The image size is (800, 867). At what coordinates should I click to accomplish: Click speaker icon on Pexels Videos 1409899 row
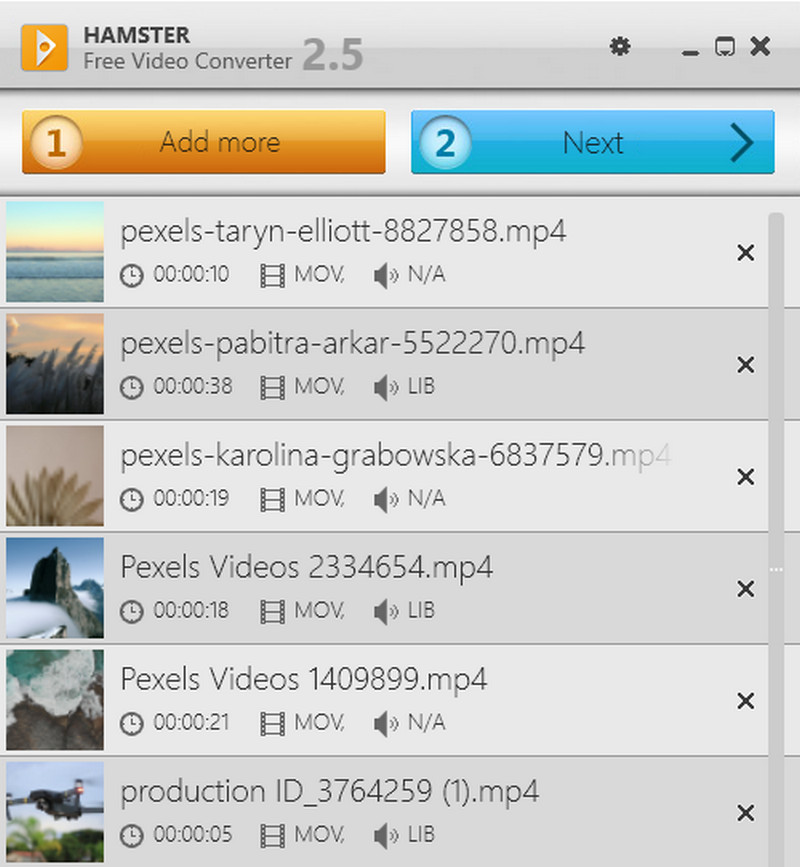click(x=385, y=723)
